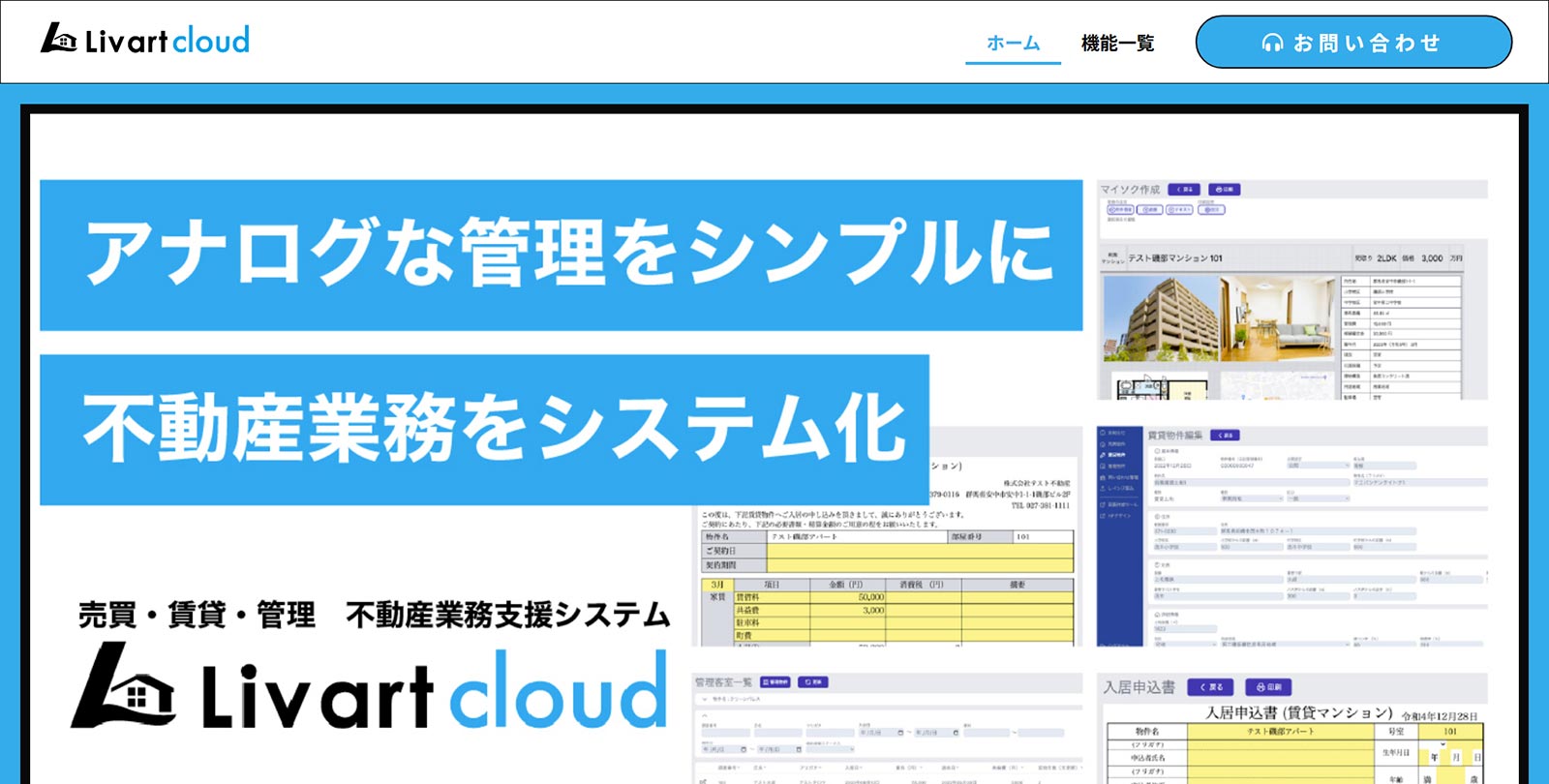Click the living room interior photo
This screenshot has width=1549, height=784.
[x=1277, y=317]
